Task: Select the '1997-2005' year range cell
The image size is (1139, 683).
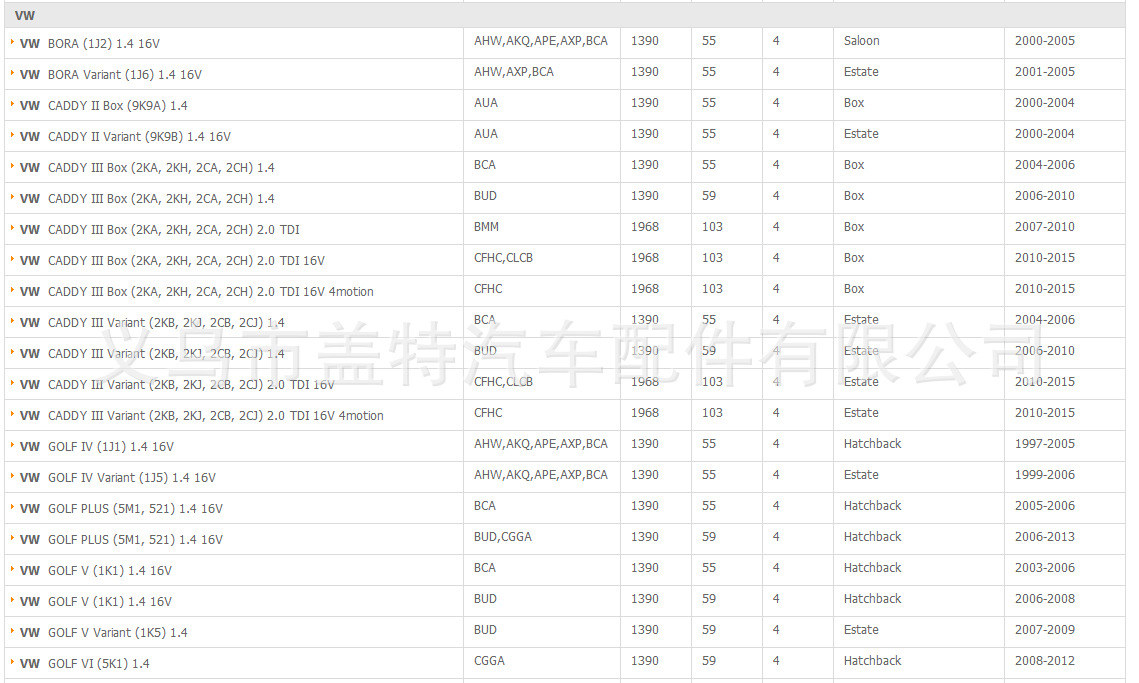Action: (x=1045, y=444)
